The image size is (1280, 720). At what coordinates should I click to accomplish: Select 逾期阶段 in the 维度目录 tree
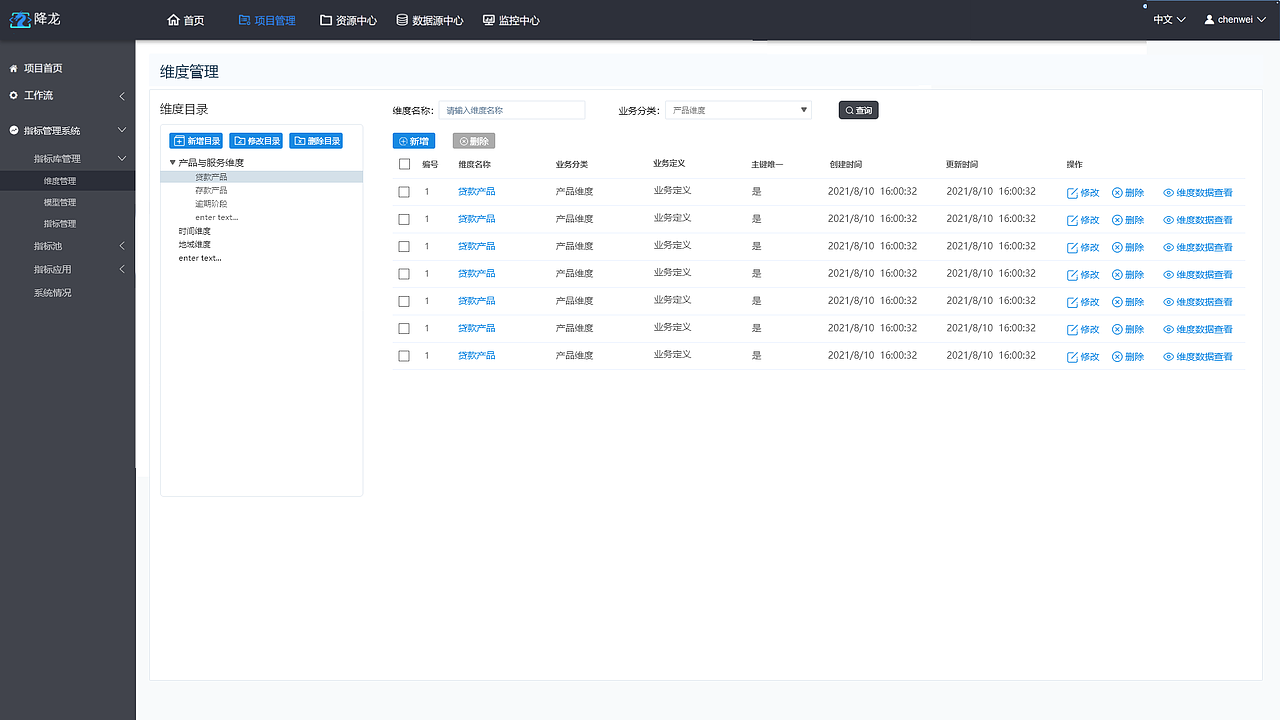pyautogui.click(x=211, y=204)
